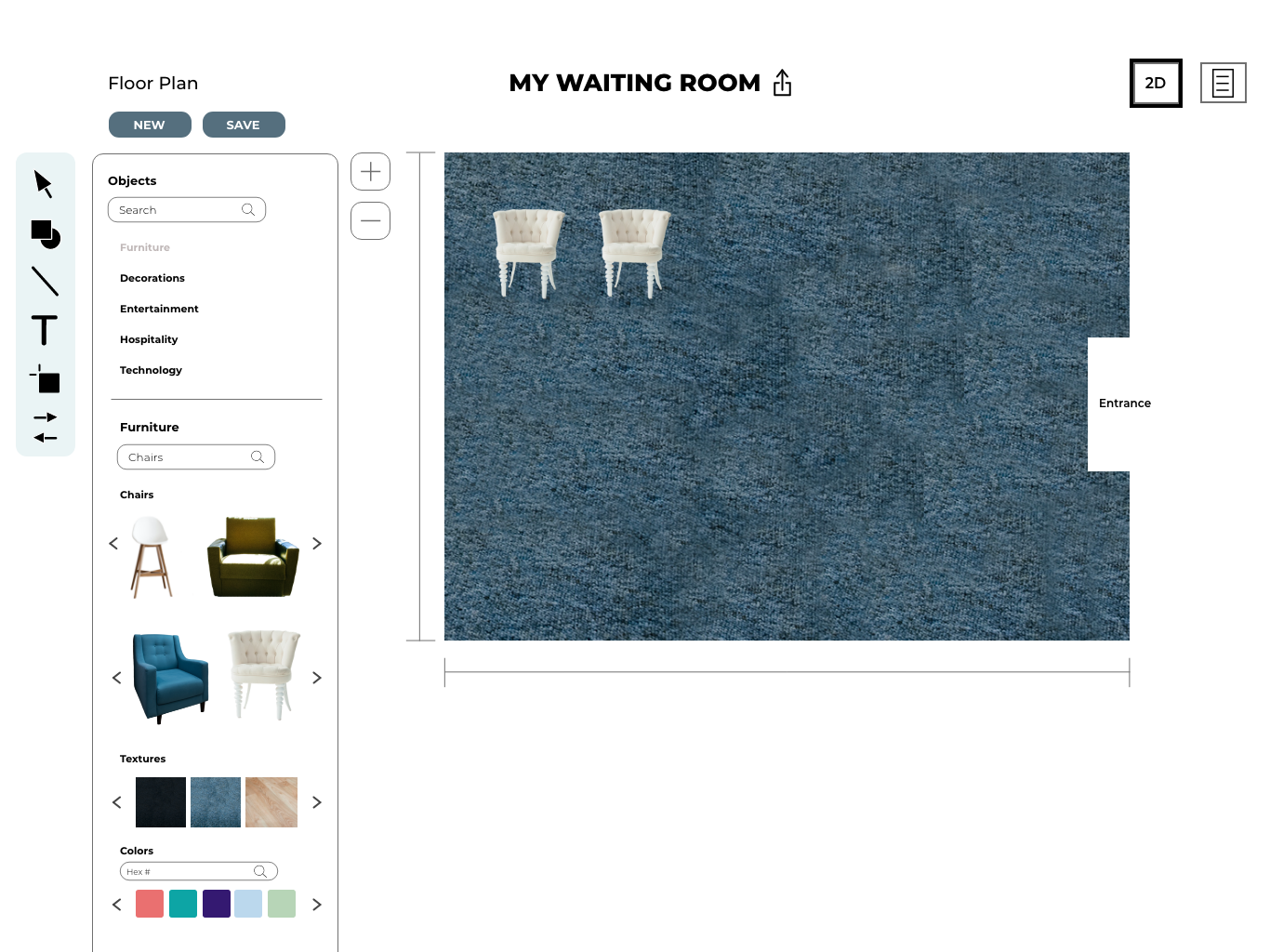Screen dimensions: 1270x952
Task: Zoom out with the minus button
Action: [x=370, y=221]
